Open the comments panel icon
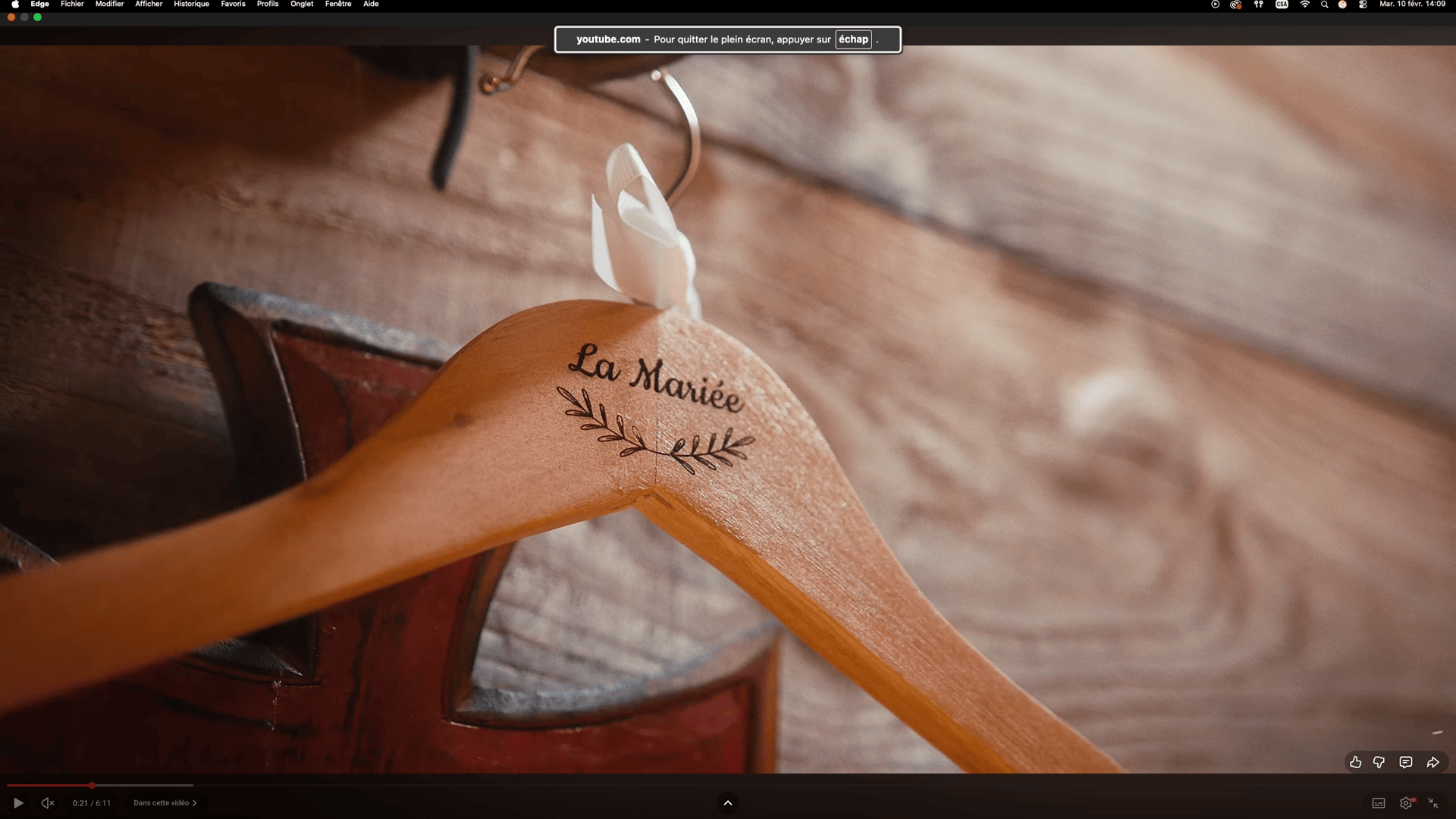This screenshot has width=1456, height=819. point(1405,762)
